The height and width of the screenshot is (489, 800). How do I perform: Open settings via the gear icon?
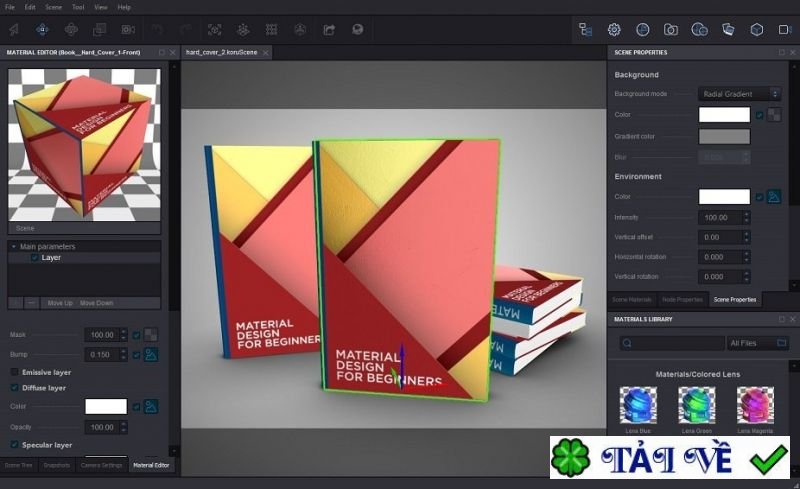click(x=614, y=30)
